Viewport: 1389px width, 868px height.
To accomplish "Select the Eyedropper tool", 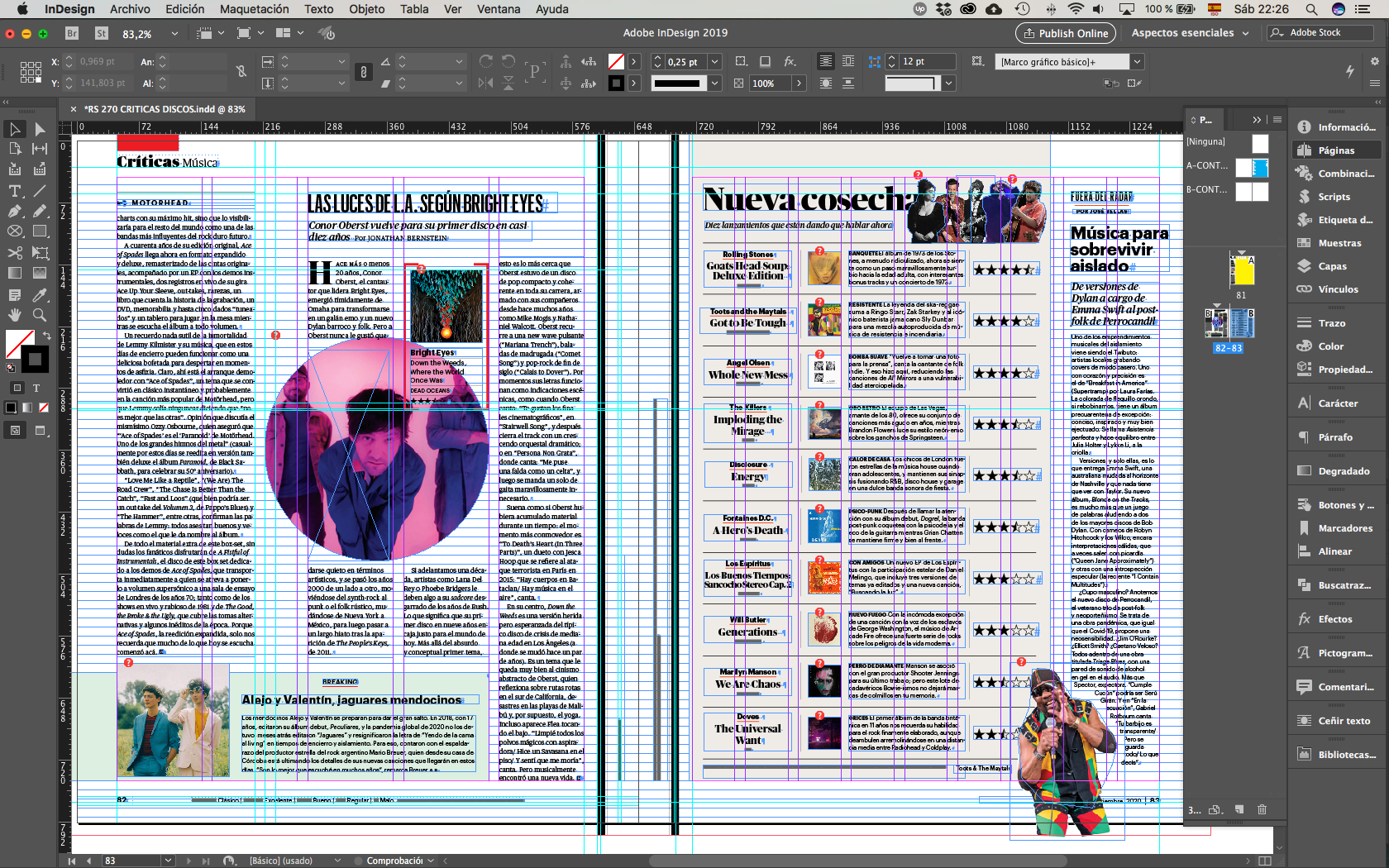I will [x=39, y=294].
